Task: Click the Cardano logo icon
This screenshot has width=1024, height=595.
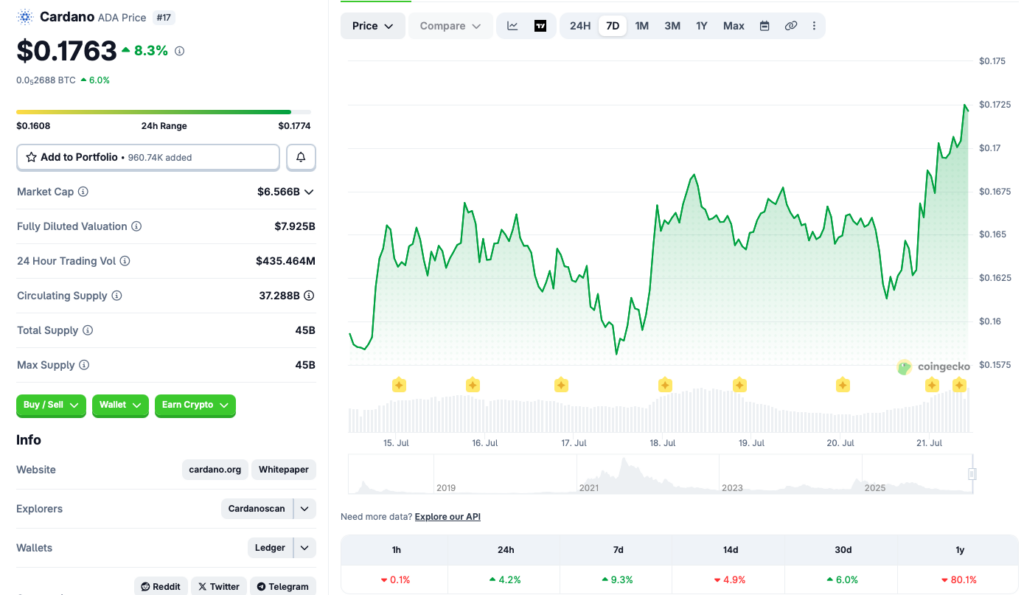Action: pyautogui.click(x=25, y=17)
